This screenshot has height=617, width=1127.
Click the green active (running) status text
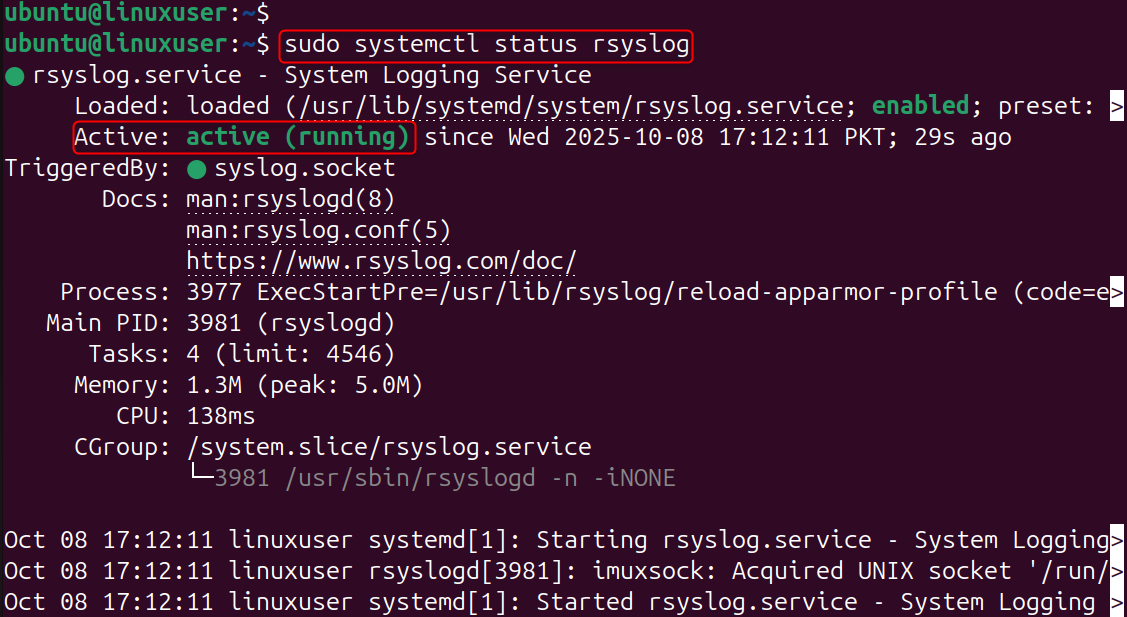pos(298,137)
